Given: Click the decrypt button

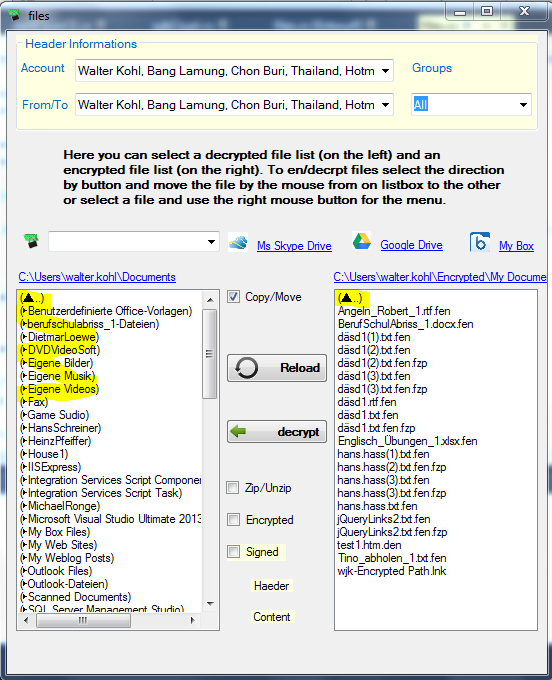Looking at the screenshot, I should tap(277, 432).
